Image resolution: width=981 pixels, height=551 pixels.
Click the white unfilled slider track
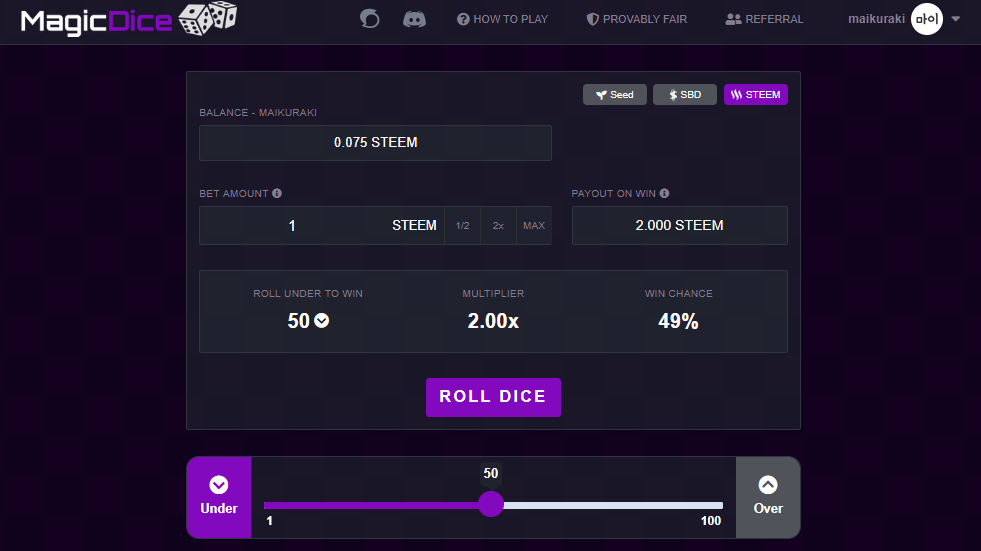click(x=613, y=505)
